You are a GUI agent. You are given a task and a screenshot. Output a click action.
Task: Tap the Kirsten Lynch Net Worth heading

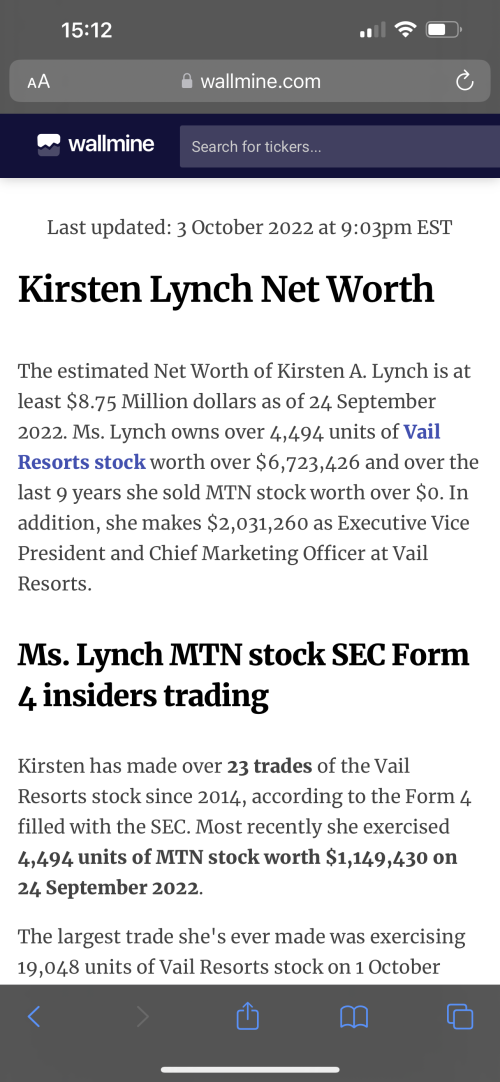pos(226,290)
